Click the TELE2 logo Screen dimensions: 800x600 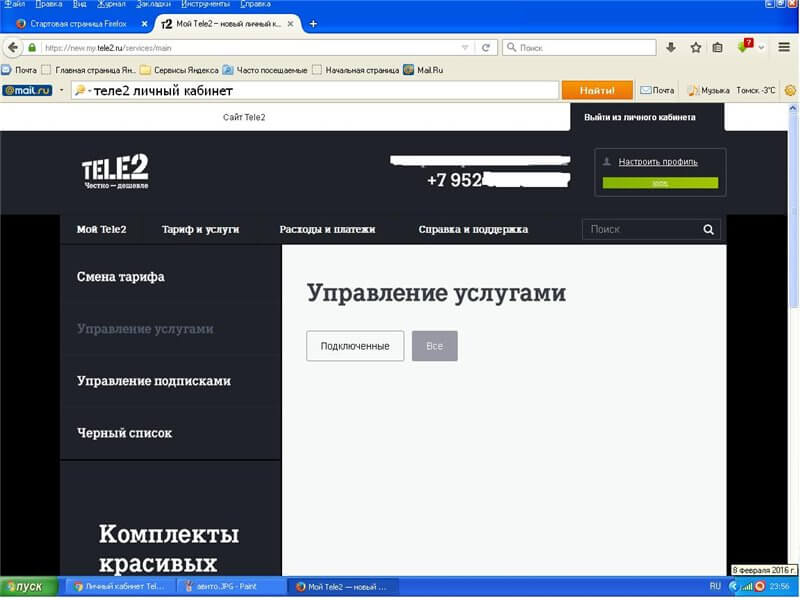pyautogui.click(x=115, y=171)
